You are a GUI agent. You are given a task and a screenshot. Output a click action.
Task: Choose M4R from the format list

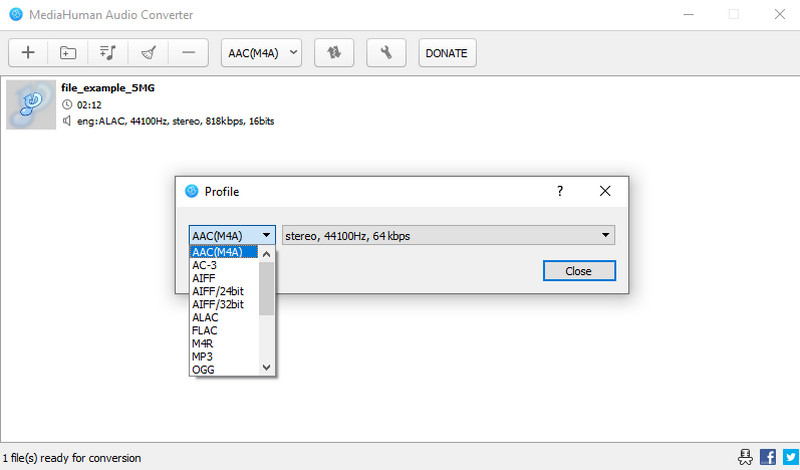click(224, 343)
